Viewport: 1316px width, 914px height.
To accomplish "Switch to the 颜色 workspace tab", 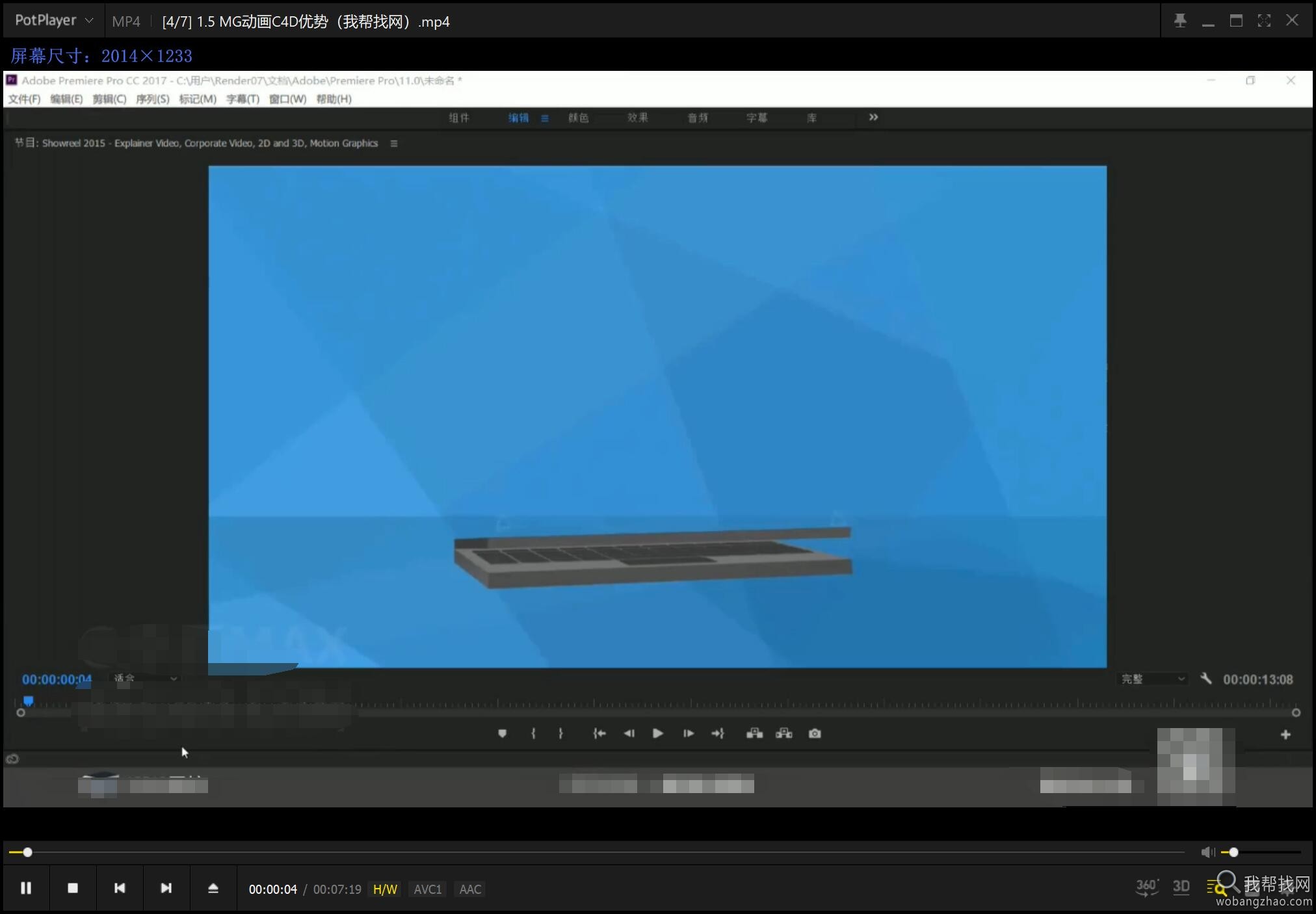I will [x=578, y=118].
